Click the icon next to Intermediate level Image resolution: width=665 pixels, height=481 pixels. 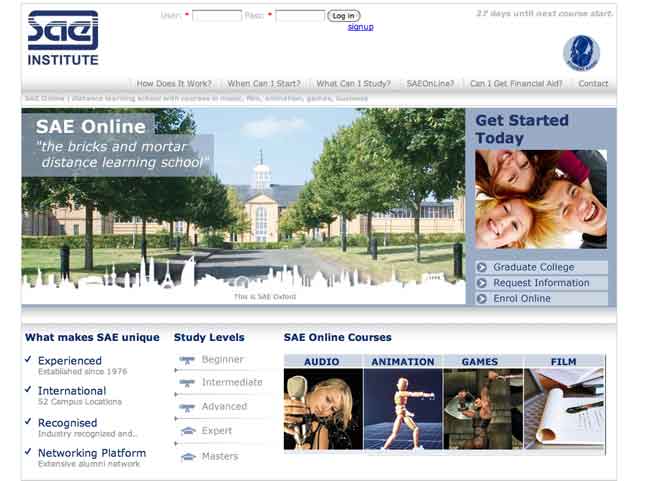(187, 383)
